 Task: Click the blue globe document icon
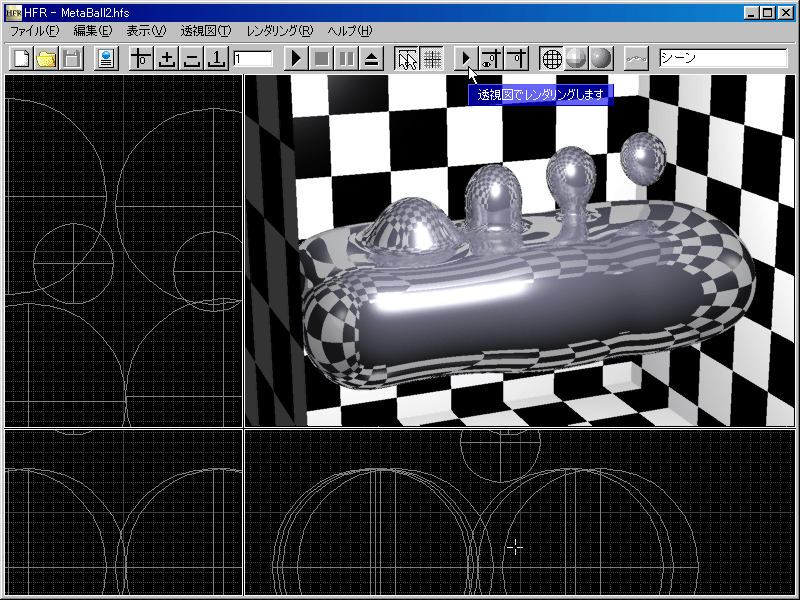pyautogui.click(x=106, y=58)
